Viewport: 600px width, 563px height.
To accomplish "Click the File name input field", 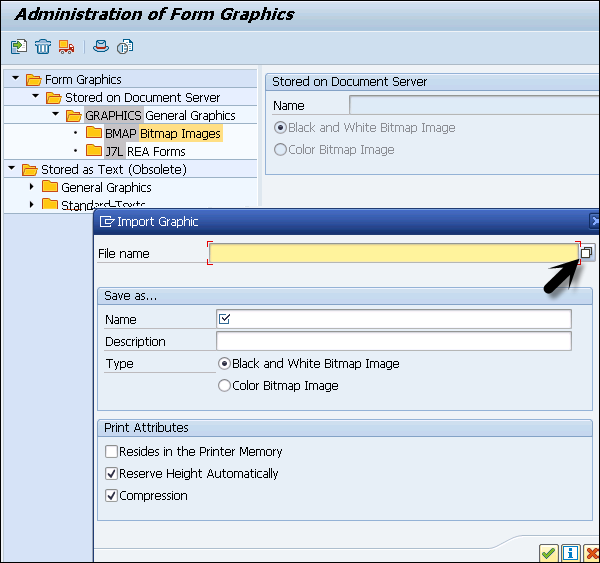I will click(x=393, y=254).
